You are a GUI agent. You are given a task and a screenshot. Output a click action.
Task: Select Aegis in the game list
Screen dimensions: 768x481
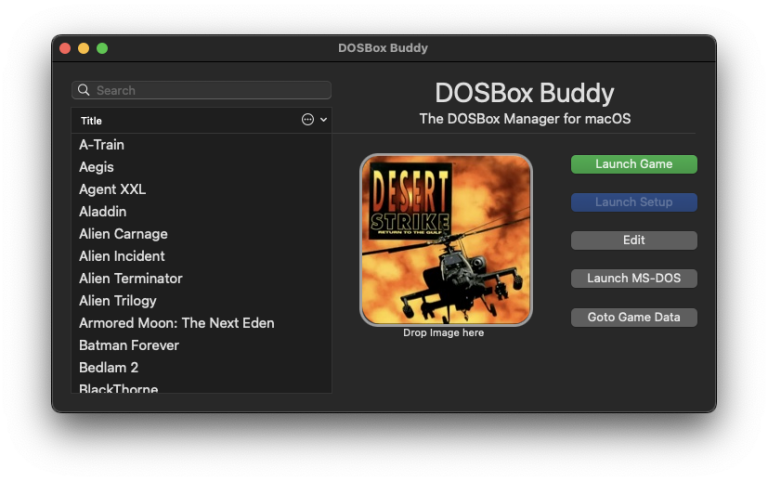202,167
